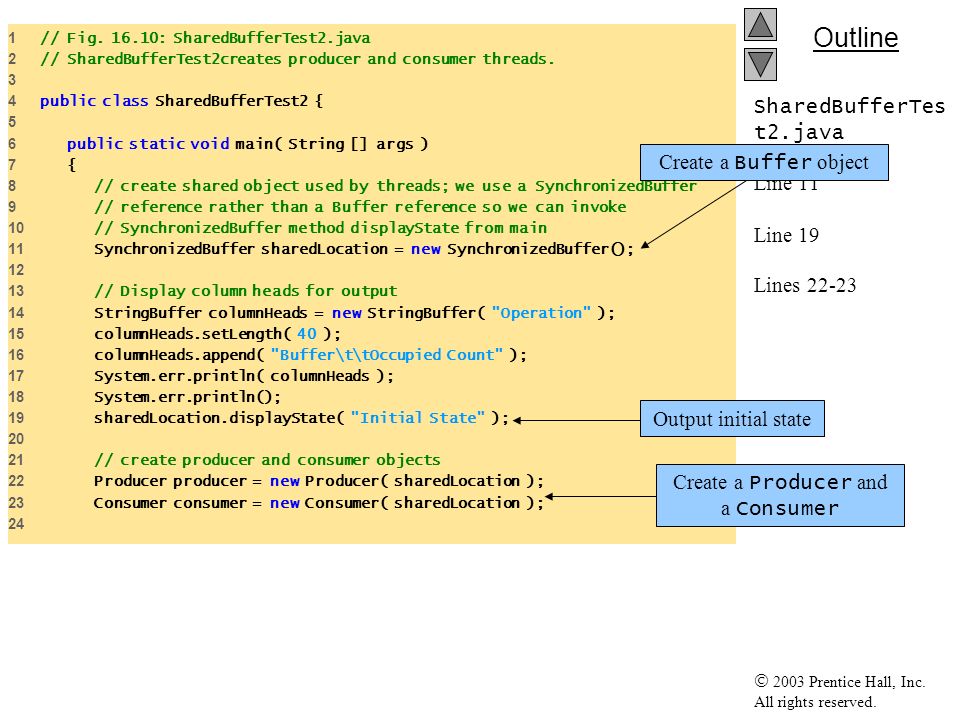Screen dimensions: 960x720
Task: Click the Fig. 16.10 comment on line 1
Action: [x=205, y=38]
